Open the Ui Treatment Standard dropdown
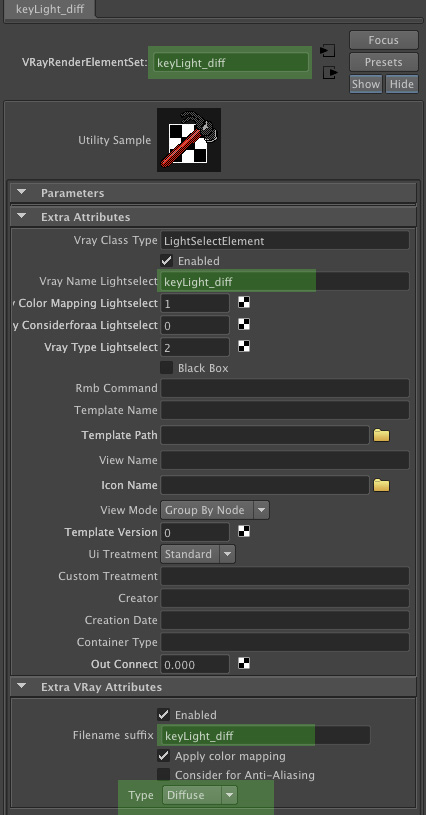Viewport: 426px width, 815px height. tap(198, 554)
